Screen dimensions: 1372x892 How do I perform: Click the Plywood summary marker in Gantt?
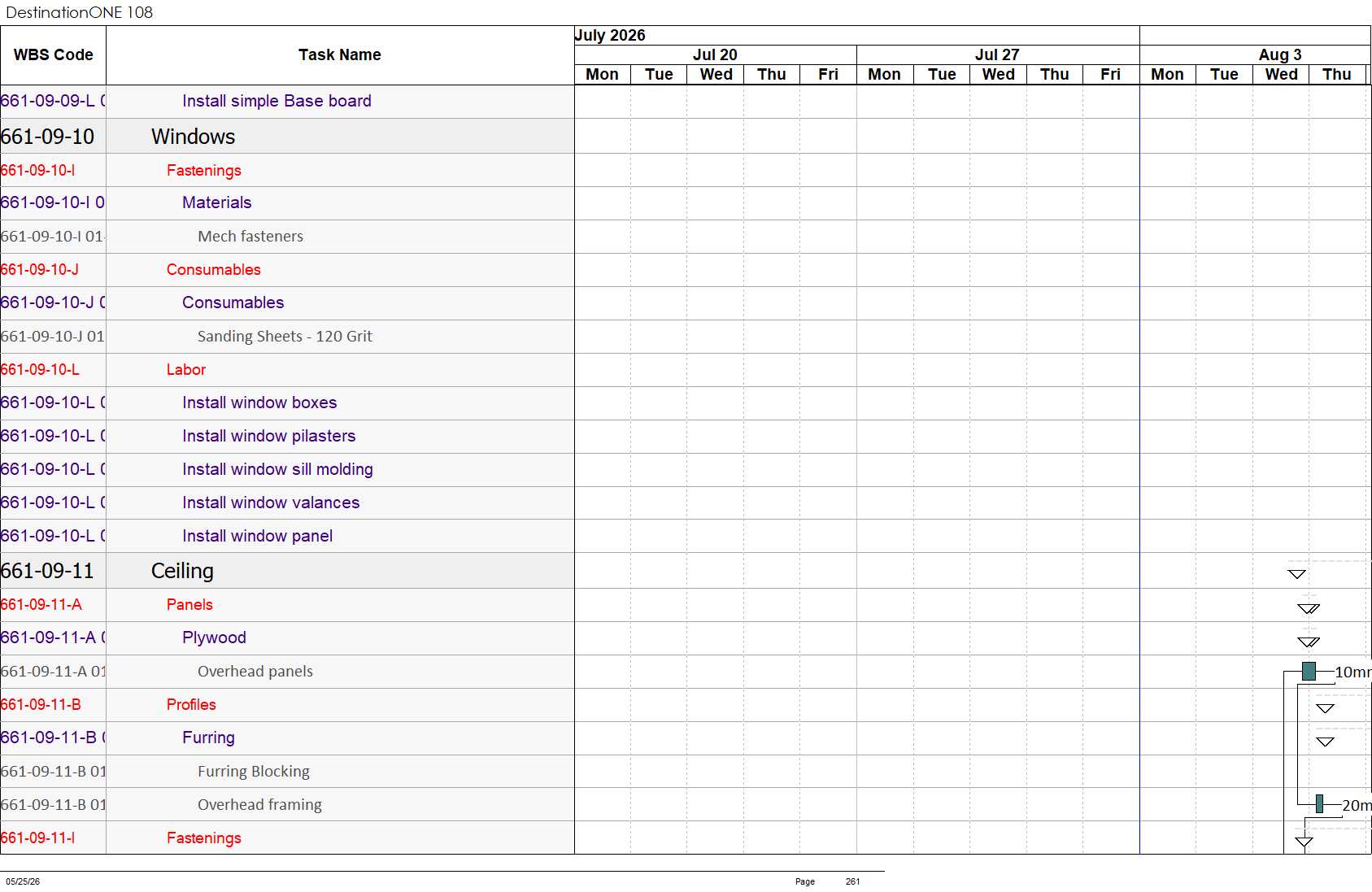[1309, 642]
